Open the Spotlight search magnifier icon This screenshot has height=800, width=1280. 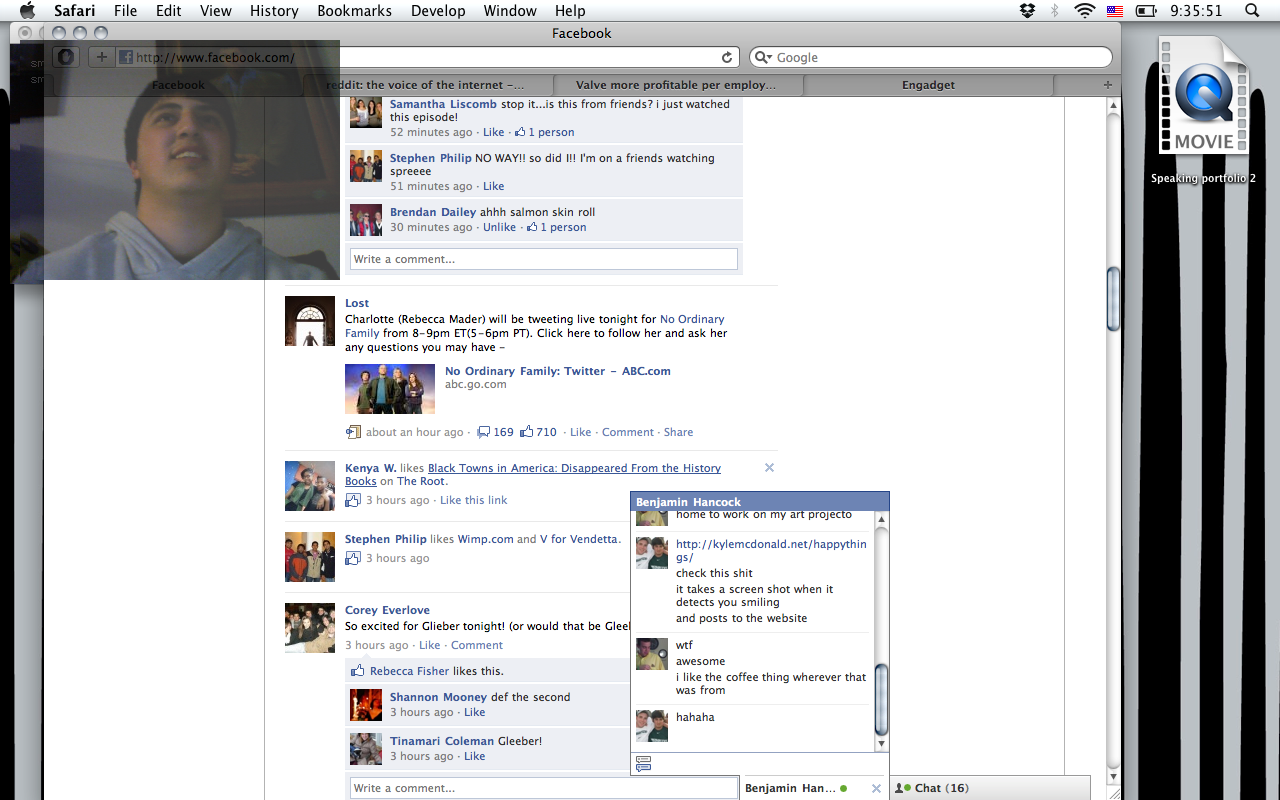pos(1252,11)
